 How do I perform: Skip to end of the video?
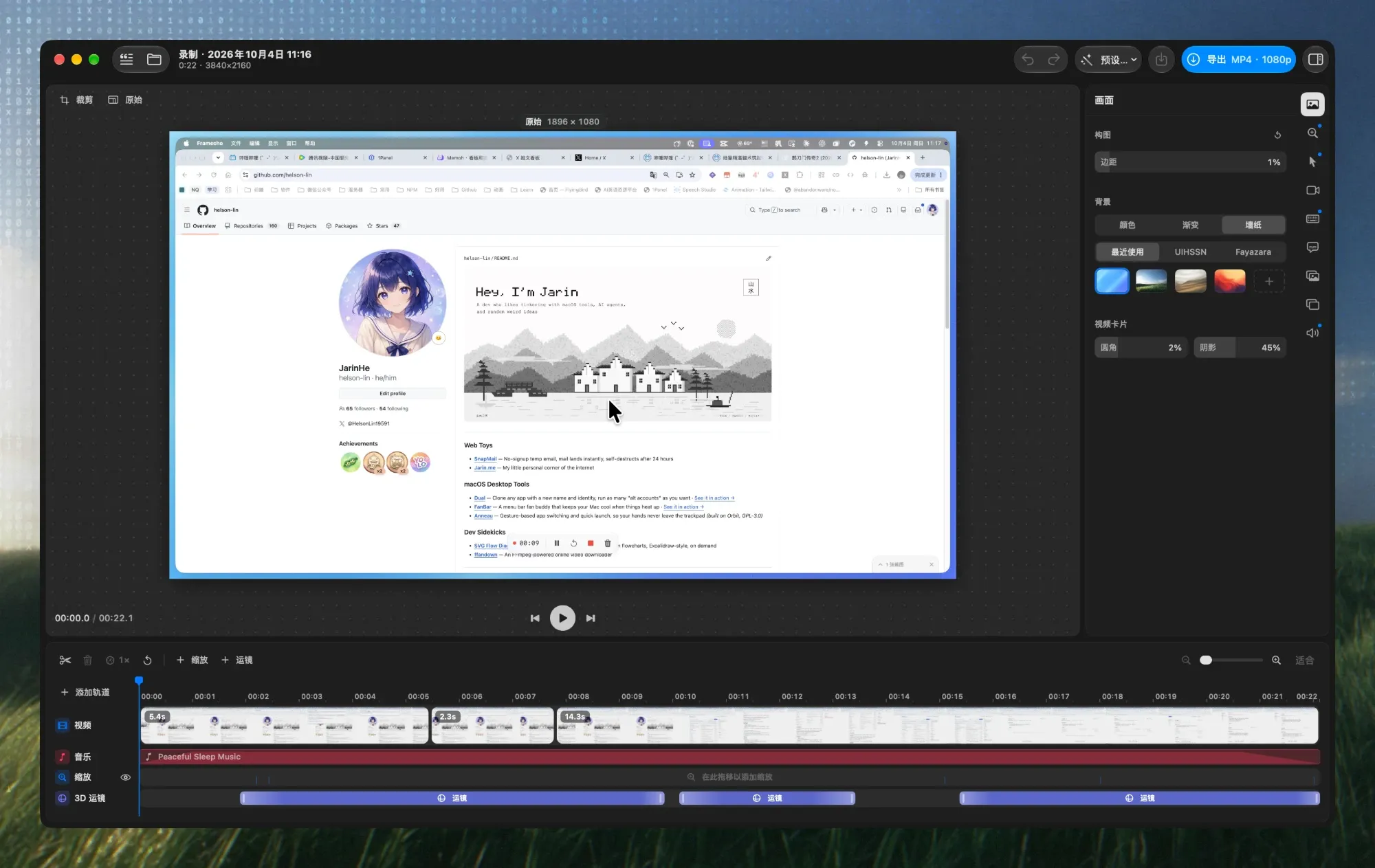coord(591,618)
